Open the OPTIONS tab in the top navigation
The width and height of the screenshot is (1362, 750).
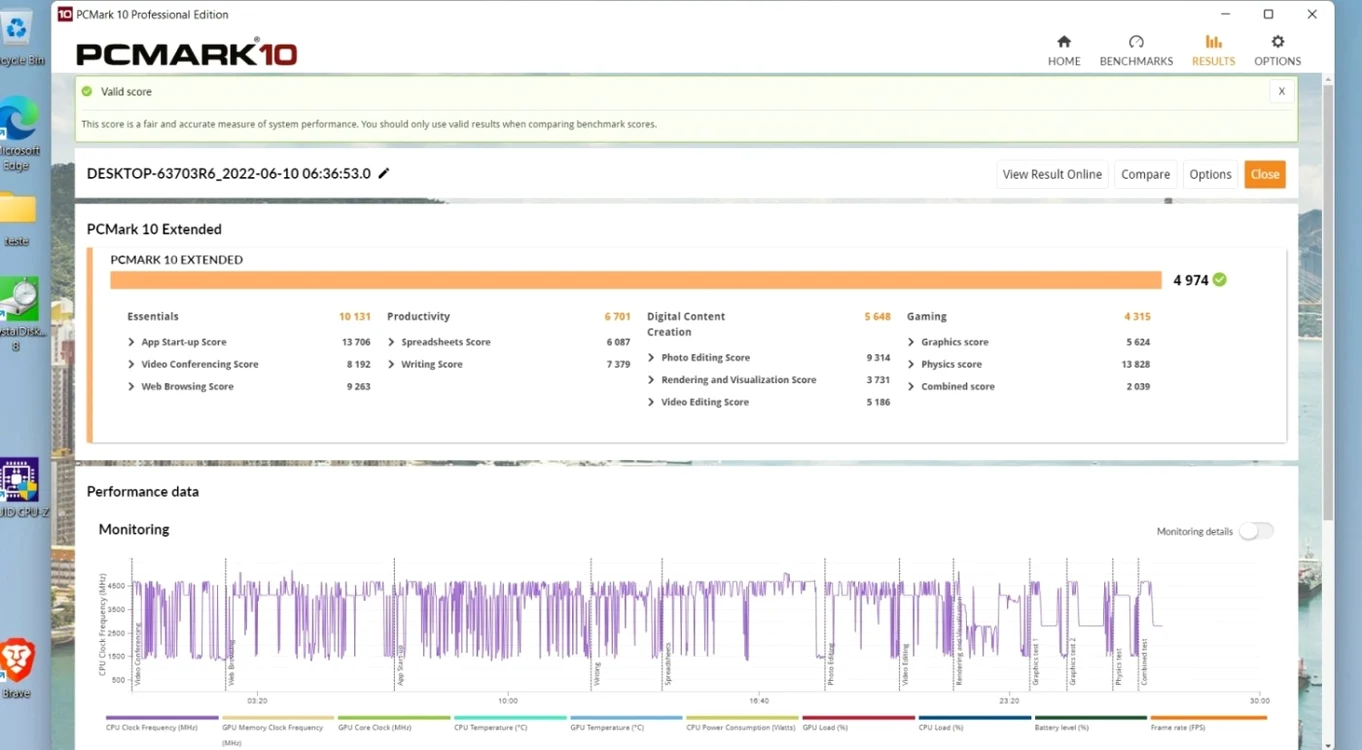[1277, 51]
